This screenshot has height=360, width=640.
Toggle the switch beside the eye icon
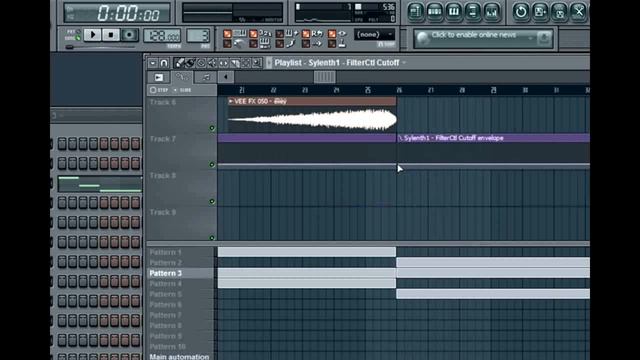(x=332, y=34)
